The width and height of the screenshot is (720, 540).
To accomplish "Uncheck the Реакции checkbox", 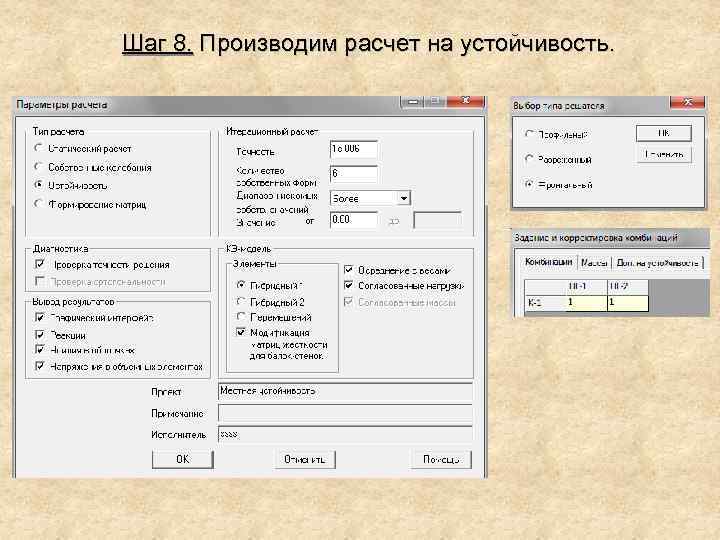I will [40, 335].
